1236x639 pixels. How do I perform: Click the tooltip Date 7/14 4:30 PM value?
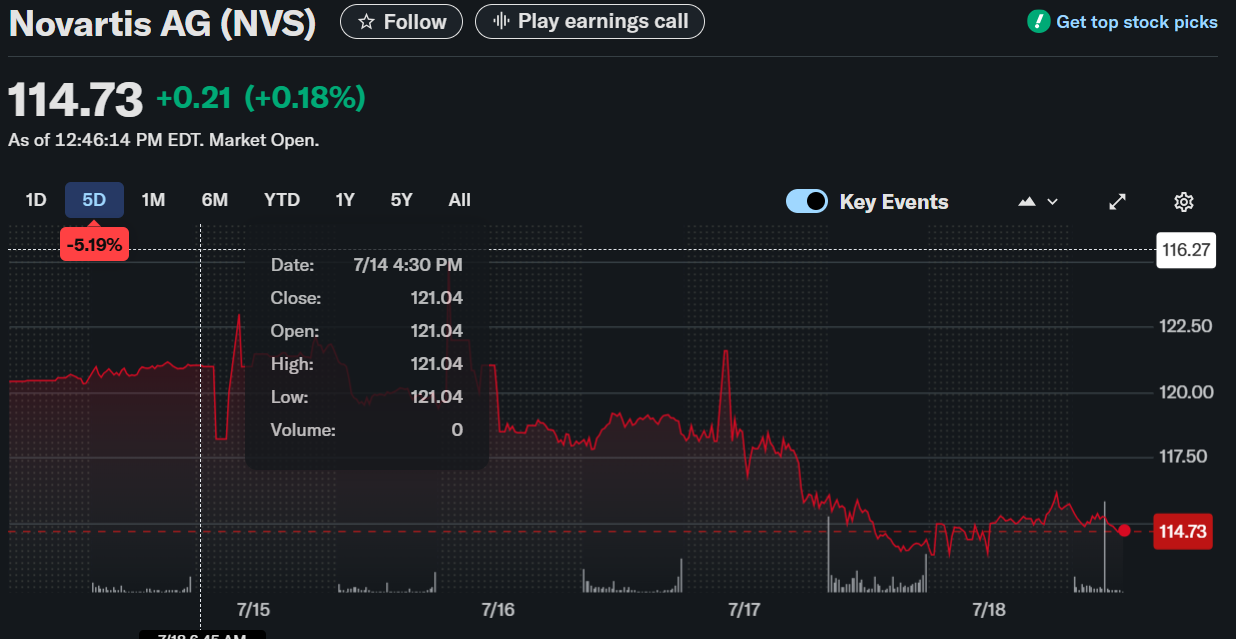point(408,265)
